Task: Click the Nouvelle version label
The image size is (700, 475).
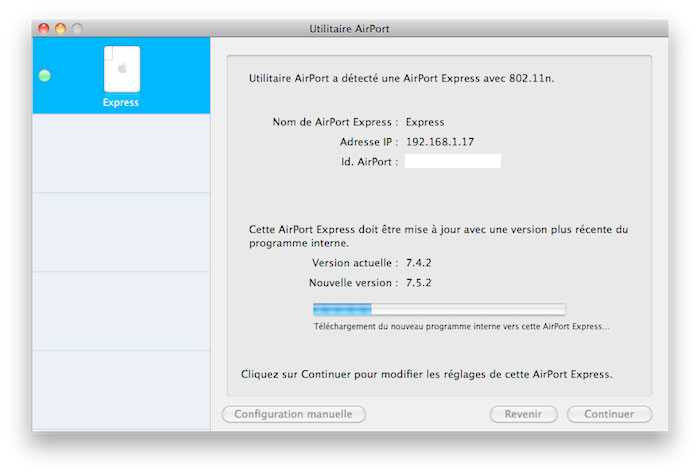Action: pos(353,283)
